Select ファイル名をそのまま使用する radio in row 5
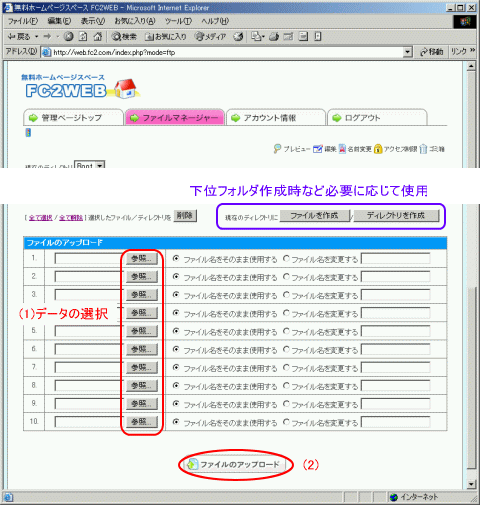The image size is (480, 505). pyautogui.click(x=176, y=331)
